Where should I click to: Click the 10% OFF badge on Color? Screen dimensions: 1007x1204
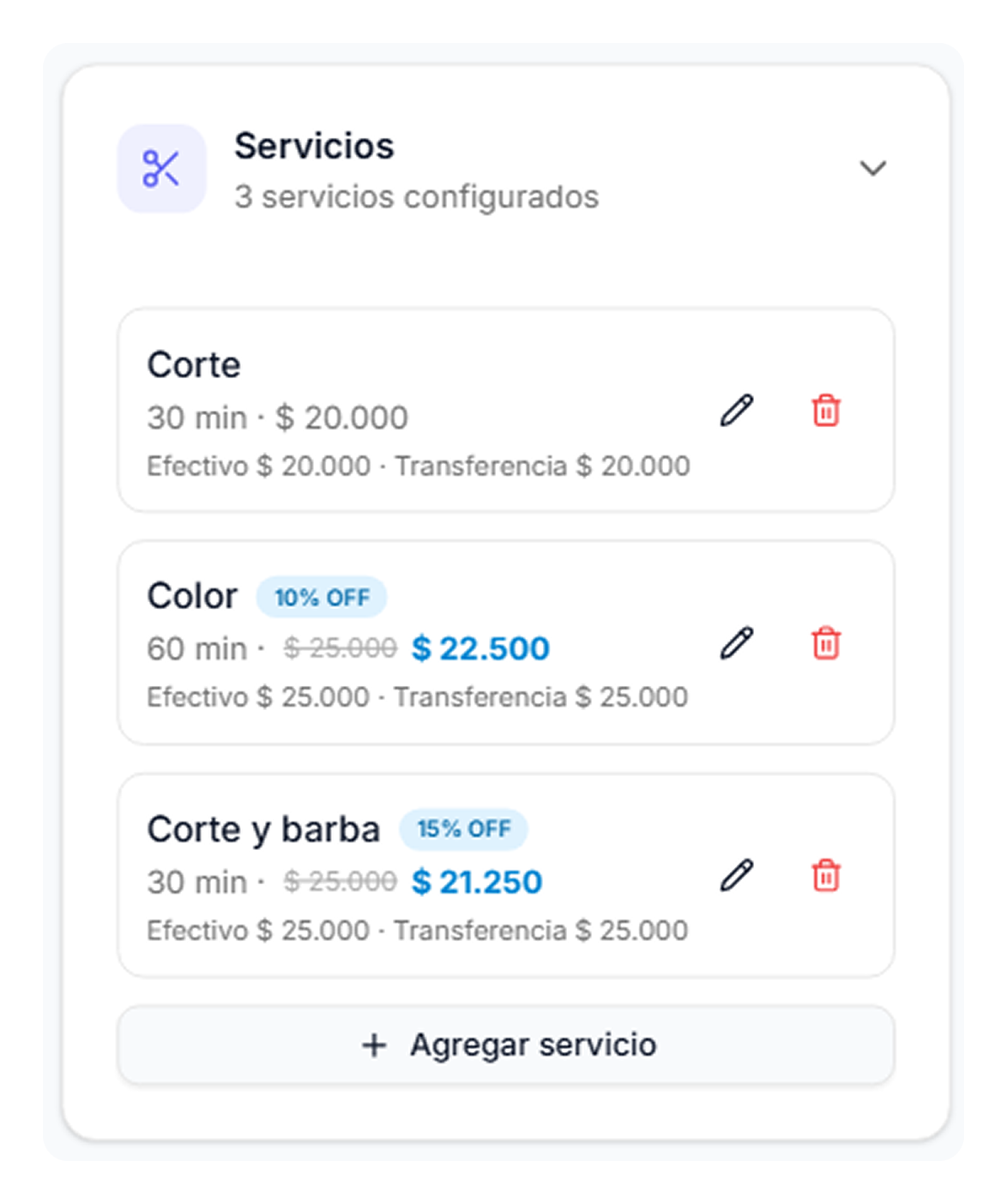322,598
